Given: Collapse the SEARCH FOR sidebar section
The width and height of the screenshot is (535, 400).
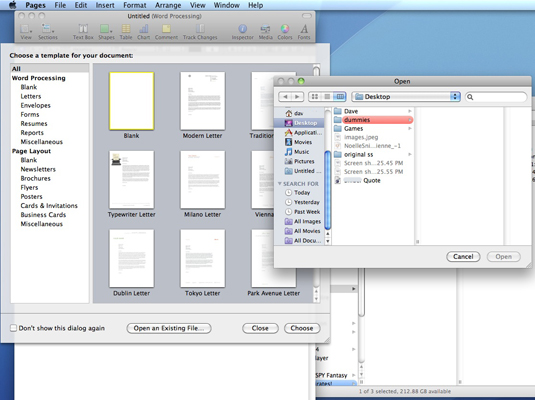Looking at the screenshot, I should 280,184.
